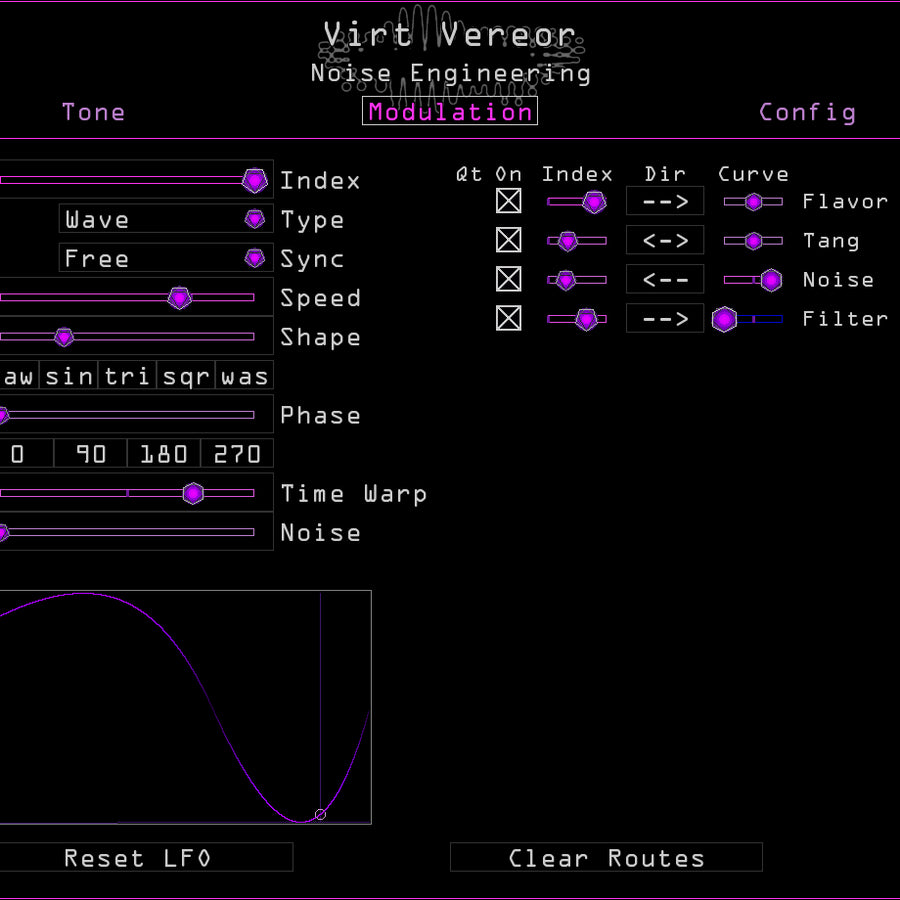Image resolution: width=900 pixels, height=900 pixels.
Task: Toggle the Filter route On checkbox
Action: coord(509,319)
